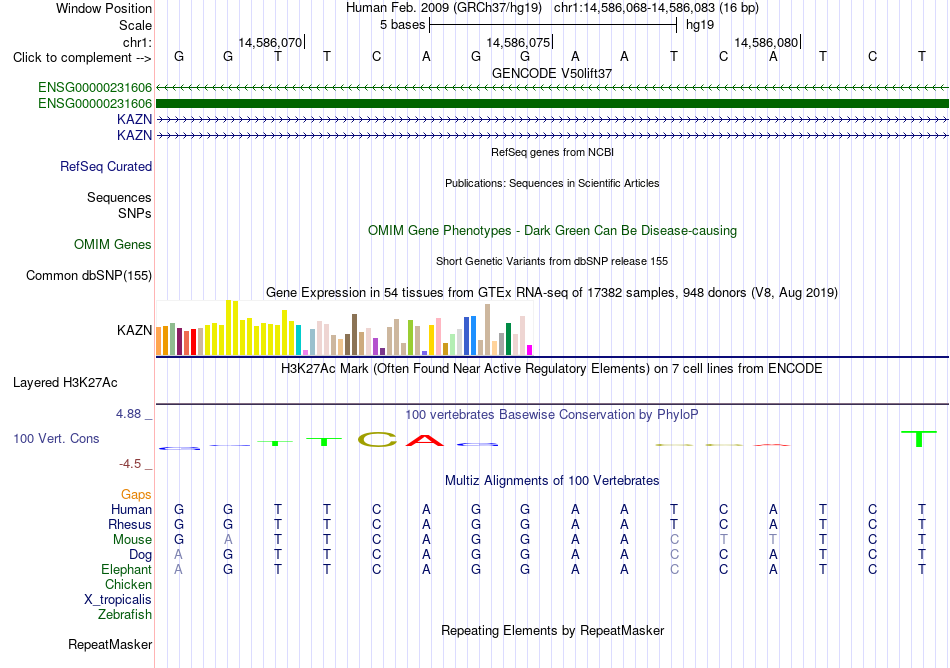Image resolution: width=950 pixels, height=668 pixels.
Task: Open the 'OMIM Gene Phenotypes' track title
Action: click(552, 231)
